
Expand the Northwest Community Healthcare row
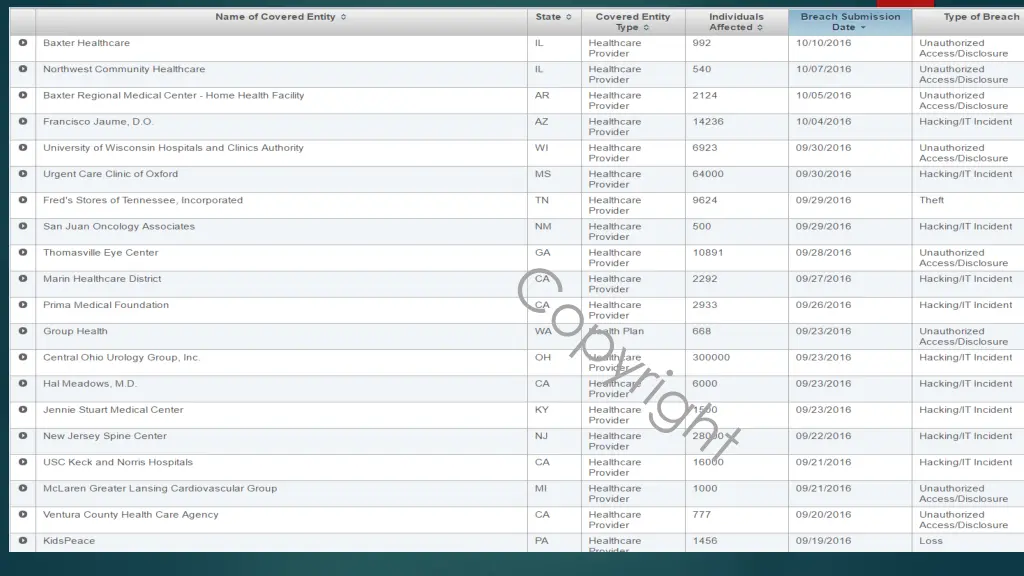pos(23,69)
